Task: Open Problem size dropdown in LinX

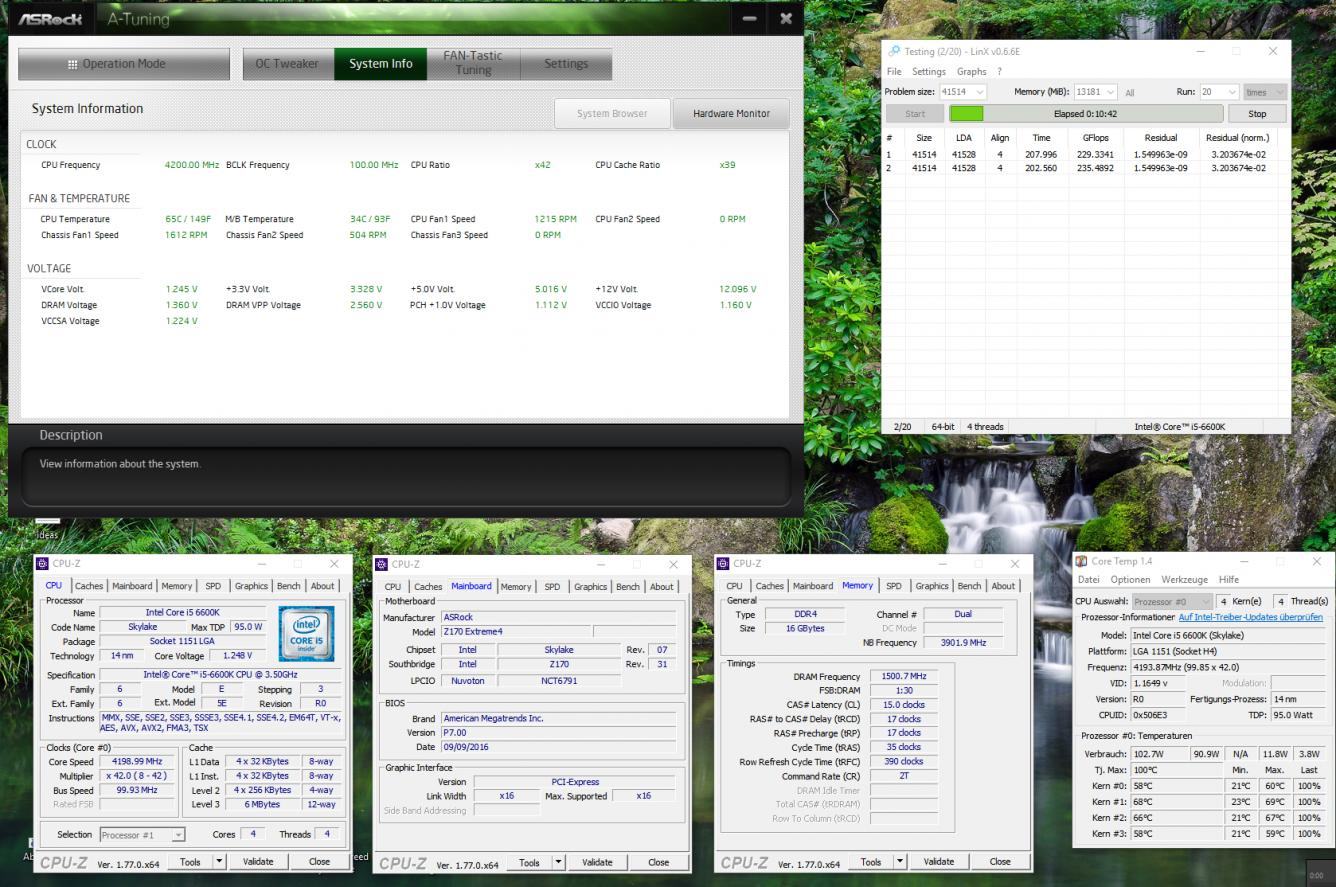Action: click(978, 92)
